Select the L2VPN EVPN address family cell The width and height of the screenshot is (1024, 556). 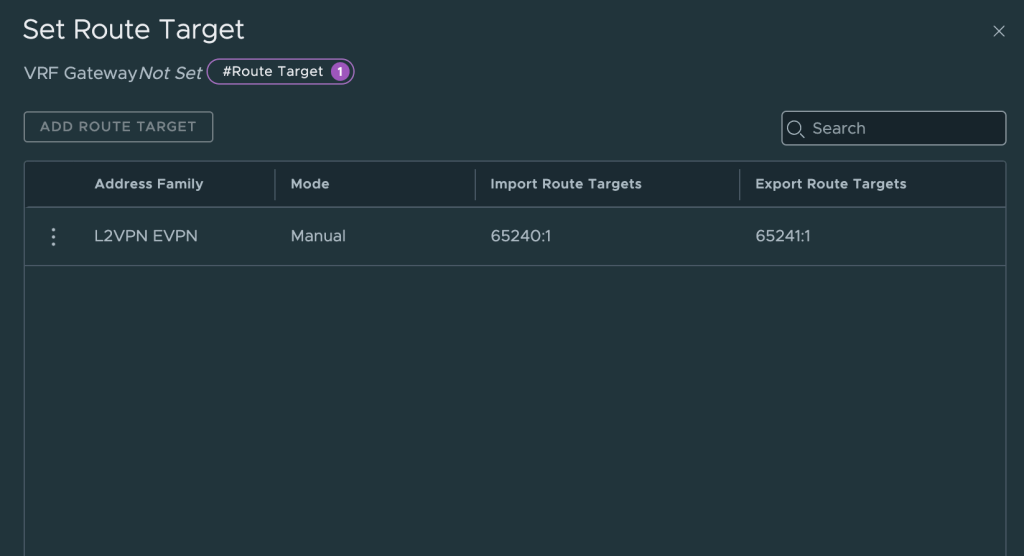[145, 237]
